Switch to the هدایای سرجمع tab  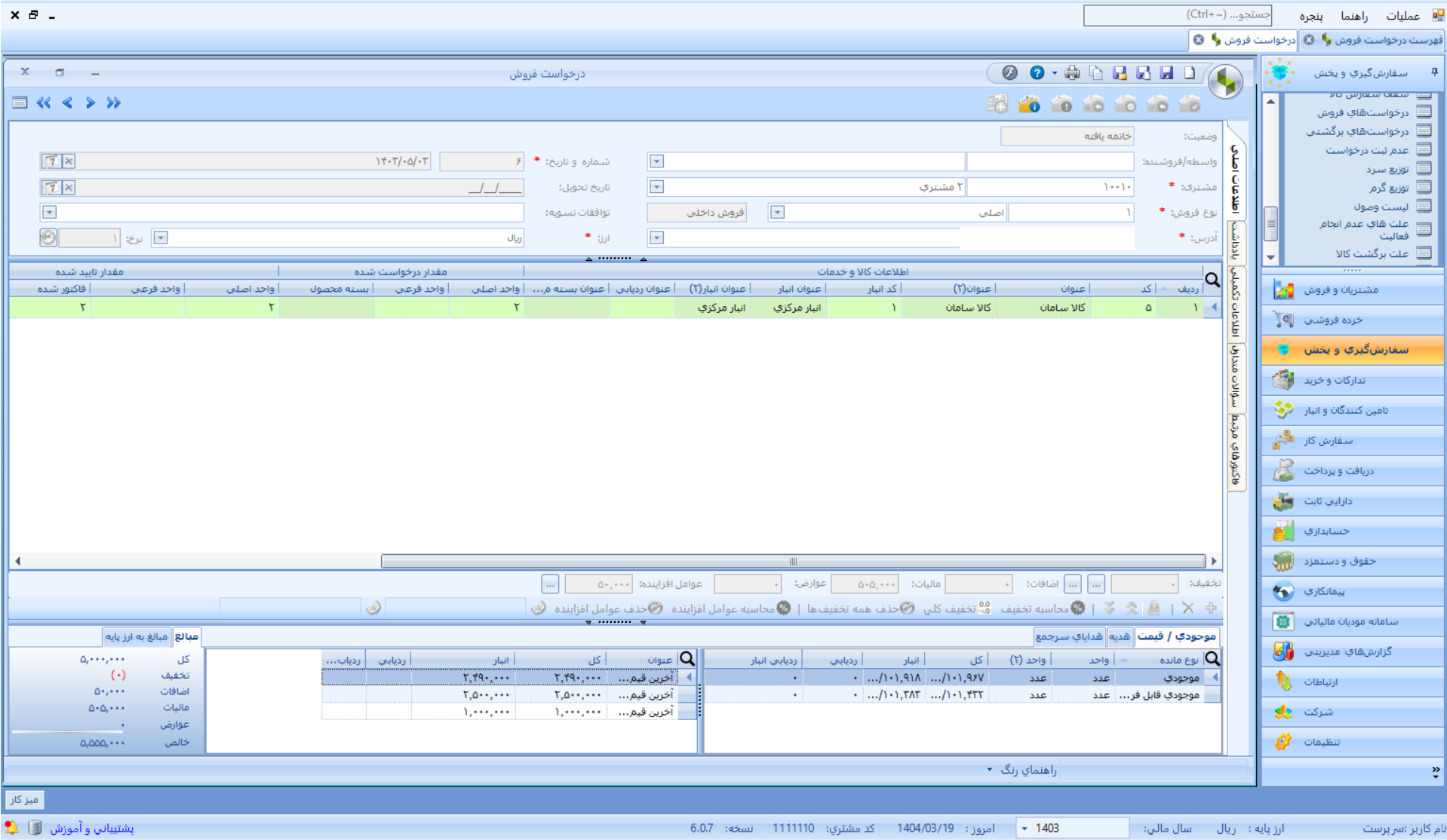1069,636
